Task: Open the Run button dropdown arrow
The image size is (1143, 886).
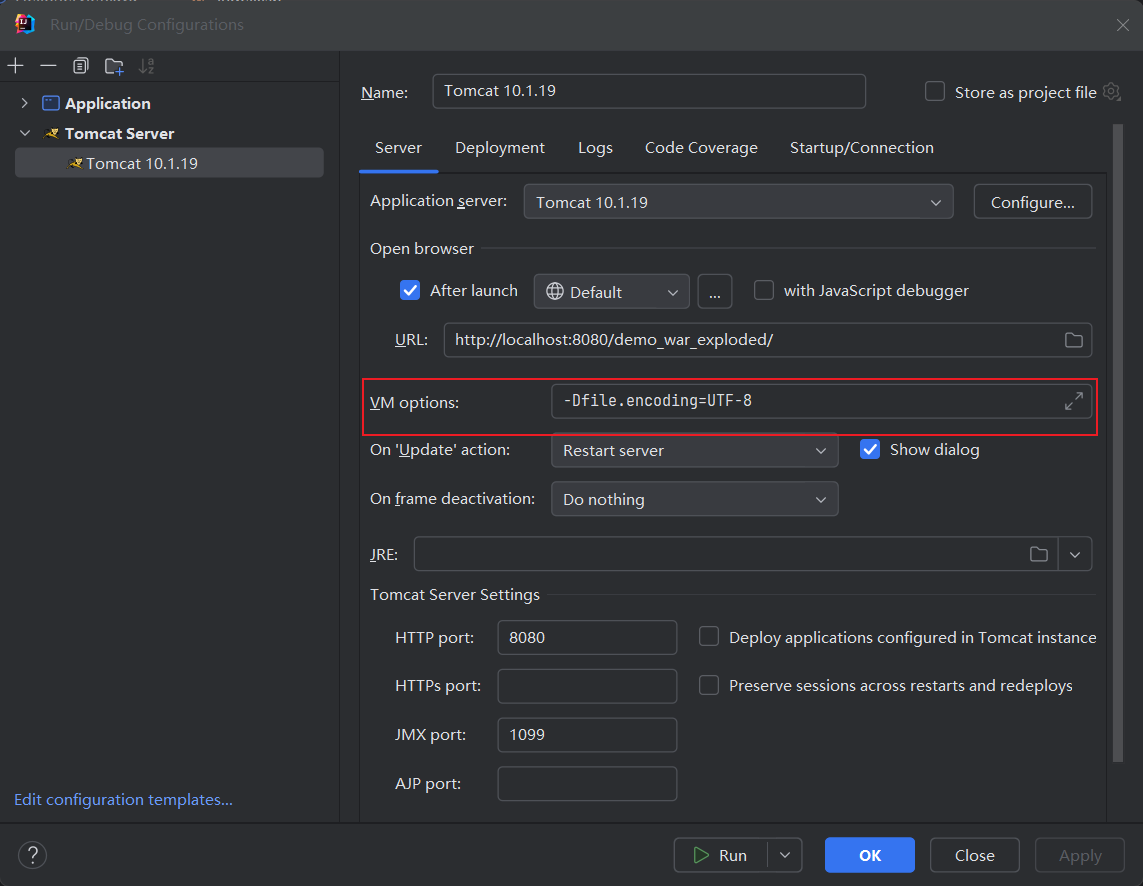Action: 785,855
